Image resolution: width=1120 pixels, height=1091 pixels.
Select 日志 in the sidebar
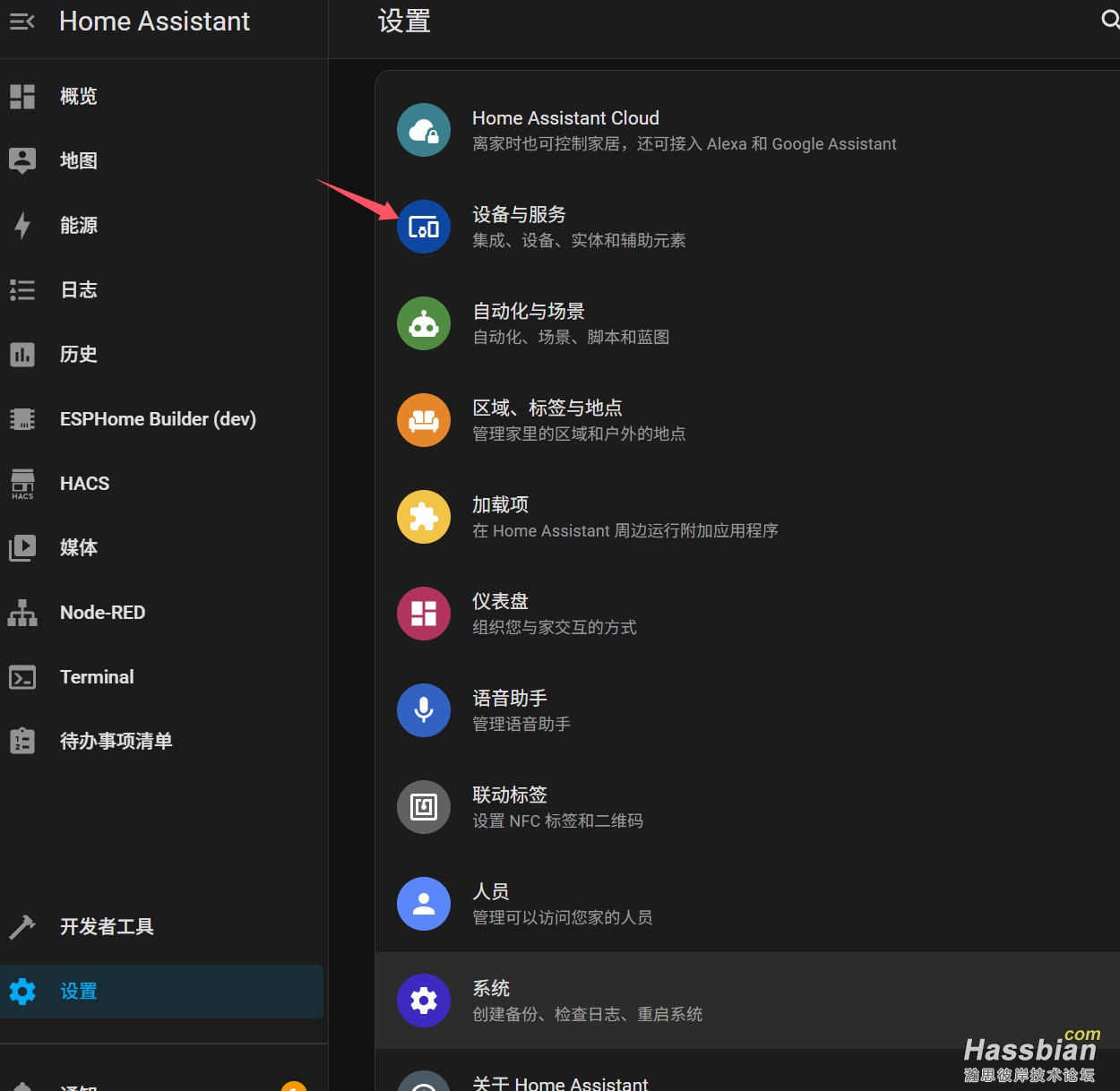(x=162, y=289)
